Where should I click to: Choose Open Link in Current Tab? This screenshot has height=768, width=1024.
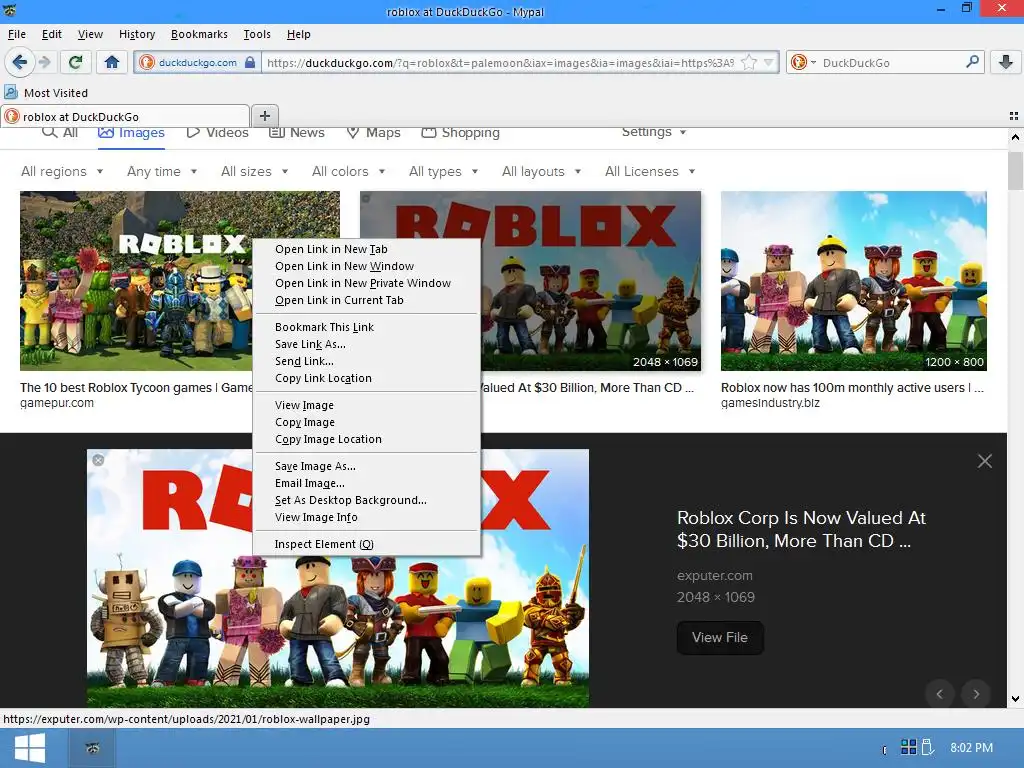click(x=366, y=300)
